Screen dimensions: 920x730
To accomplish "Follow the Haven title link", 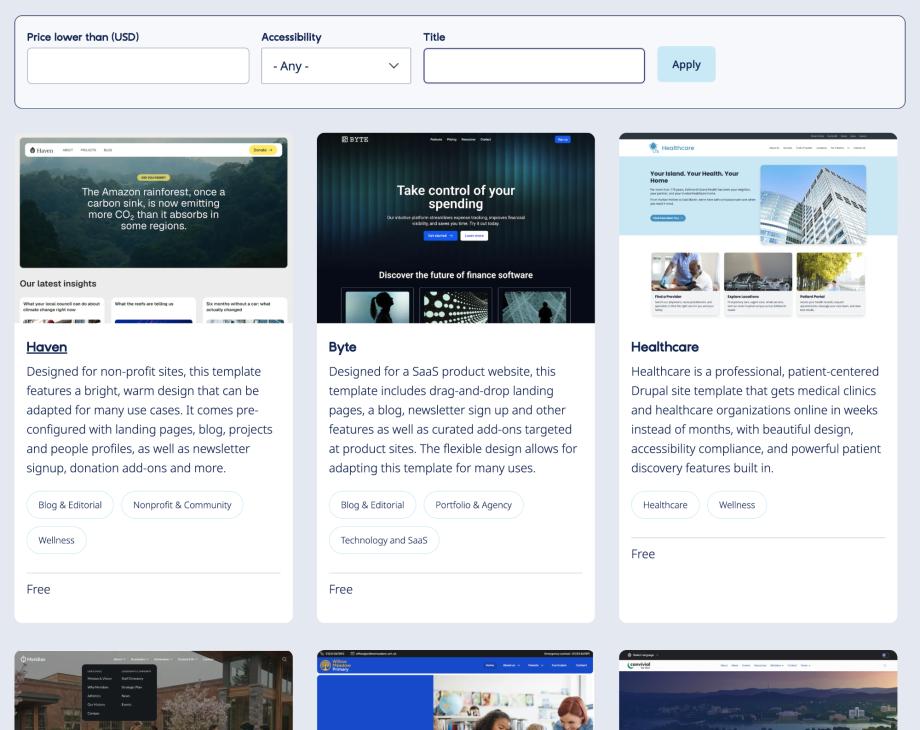I will [46, 347].
